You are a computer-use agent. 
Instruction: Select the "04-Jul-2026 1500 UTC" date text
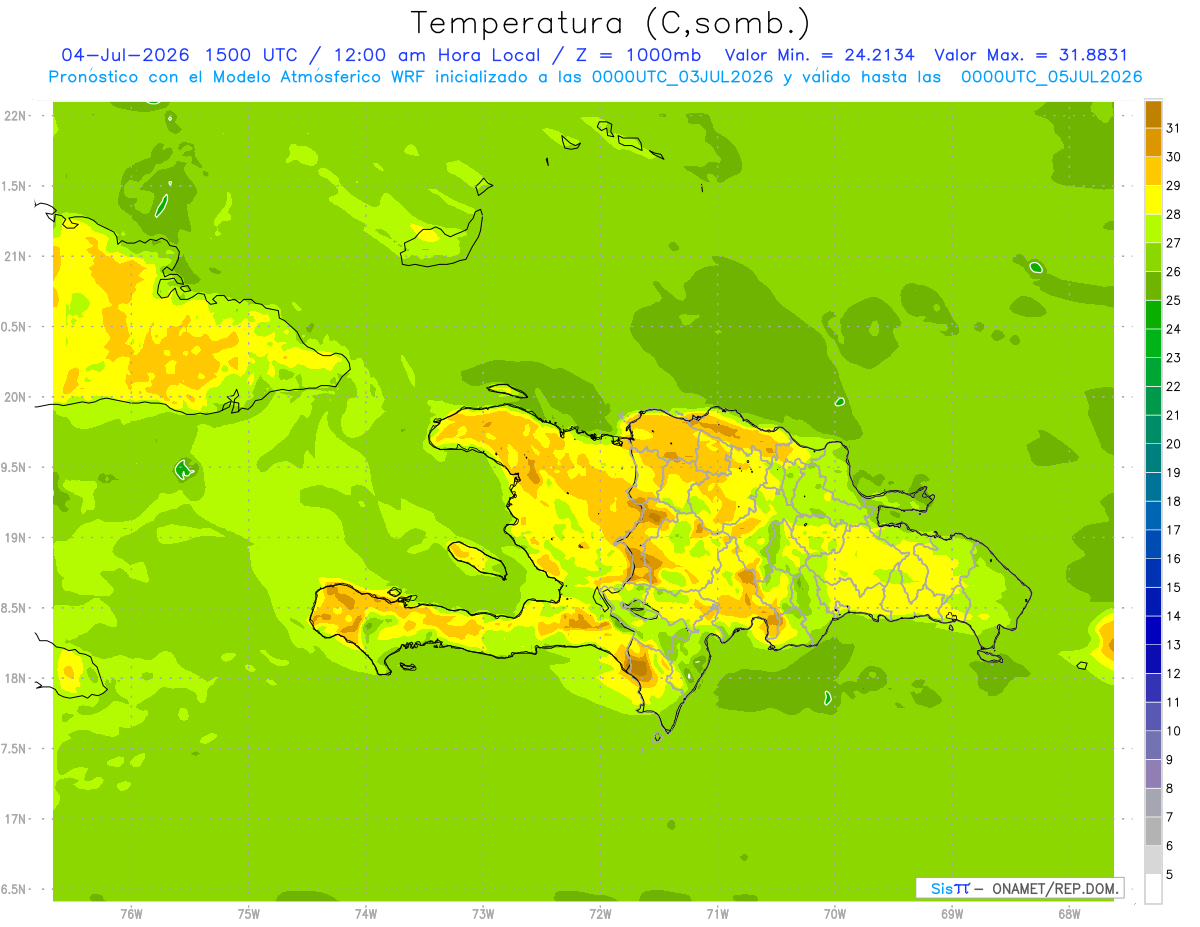click(176, 55)
